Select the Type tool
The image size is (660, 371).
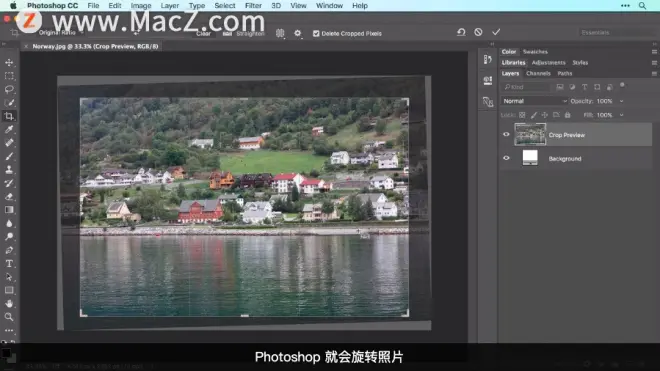[x=9, y=264]
